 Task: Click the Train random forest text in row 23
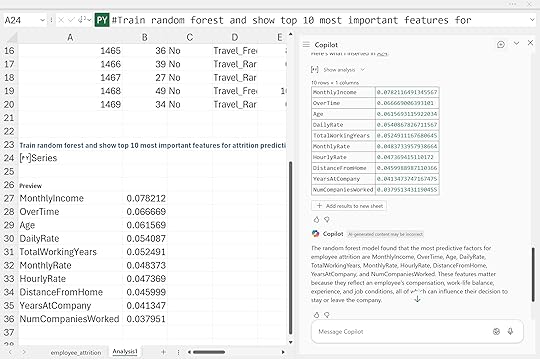tap(152, 145)
